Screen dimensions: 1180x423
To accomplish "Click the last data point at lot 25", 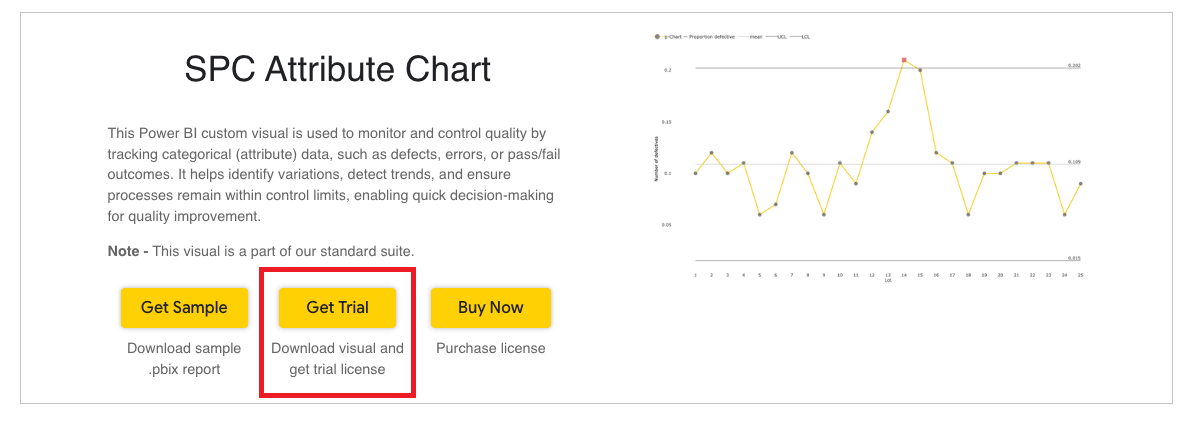I will (1081, 184).
